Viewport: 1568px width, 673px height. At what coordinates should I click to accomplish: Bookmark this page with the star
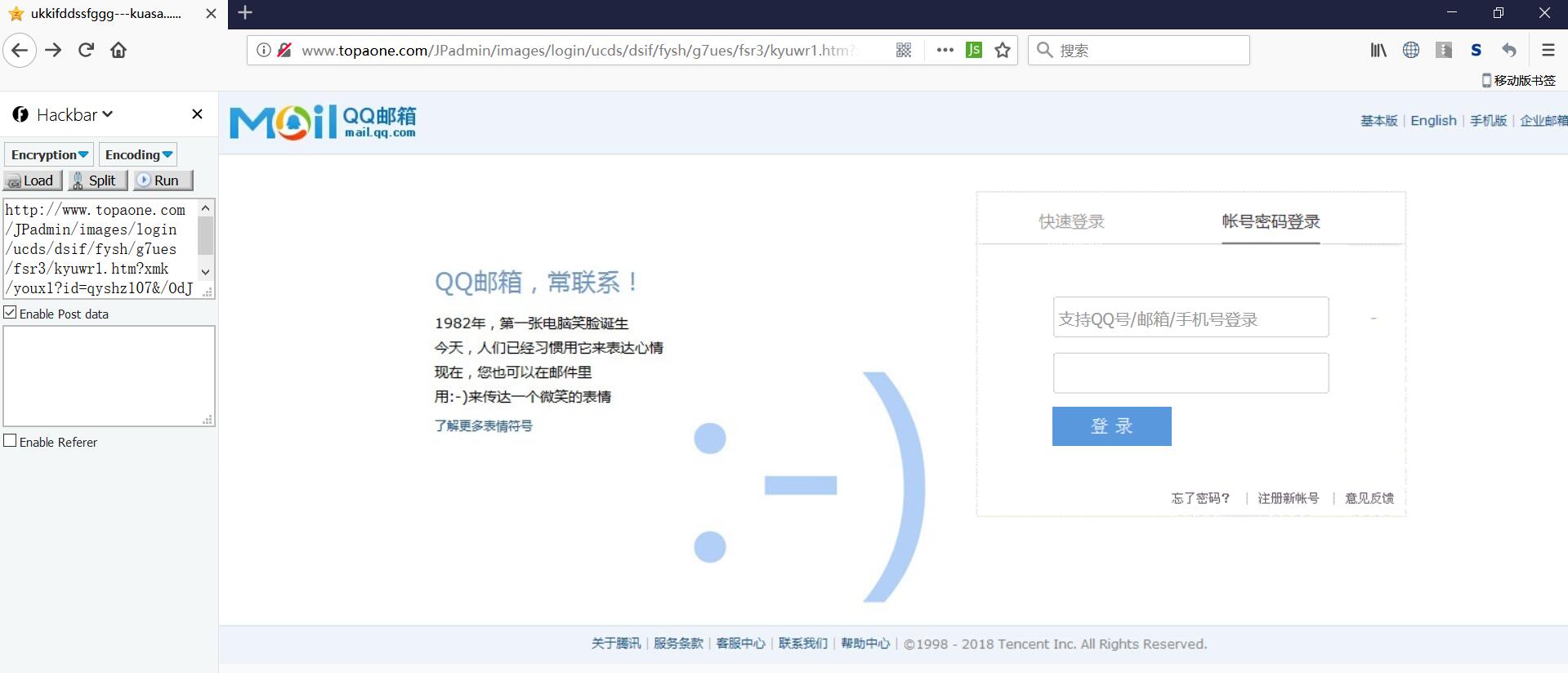click(1003, 51)
